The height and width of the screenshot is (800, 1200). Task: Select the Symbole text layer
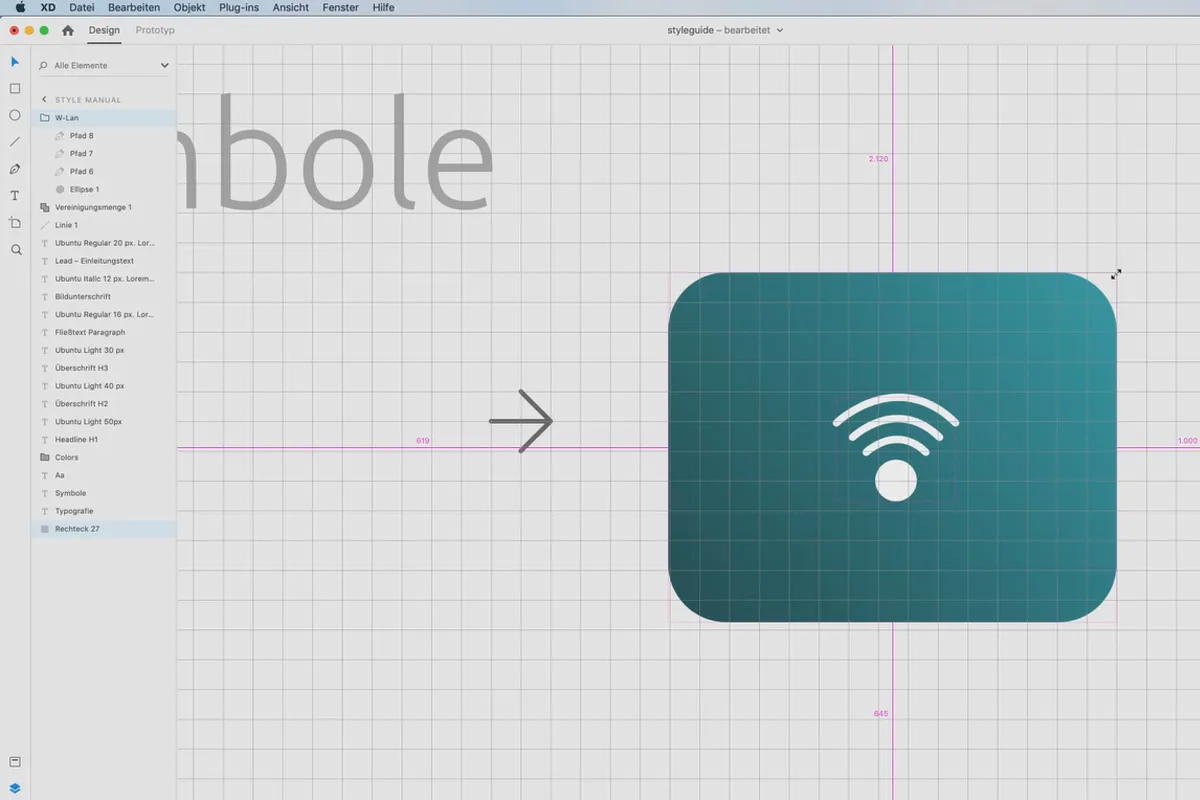pos(104,493)
